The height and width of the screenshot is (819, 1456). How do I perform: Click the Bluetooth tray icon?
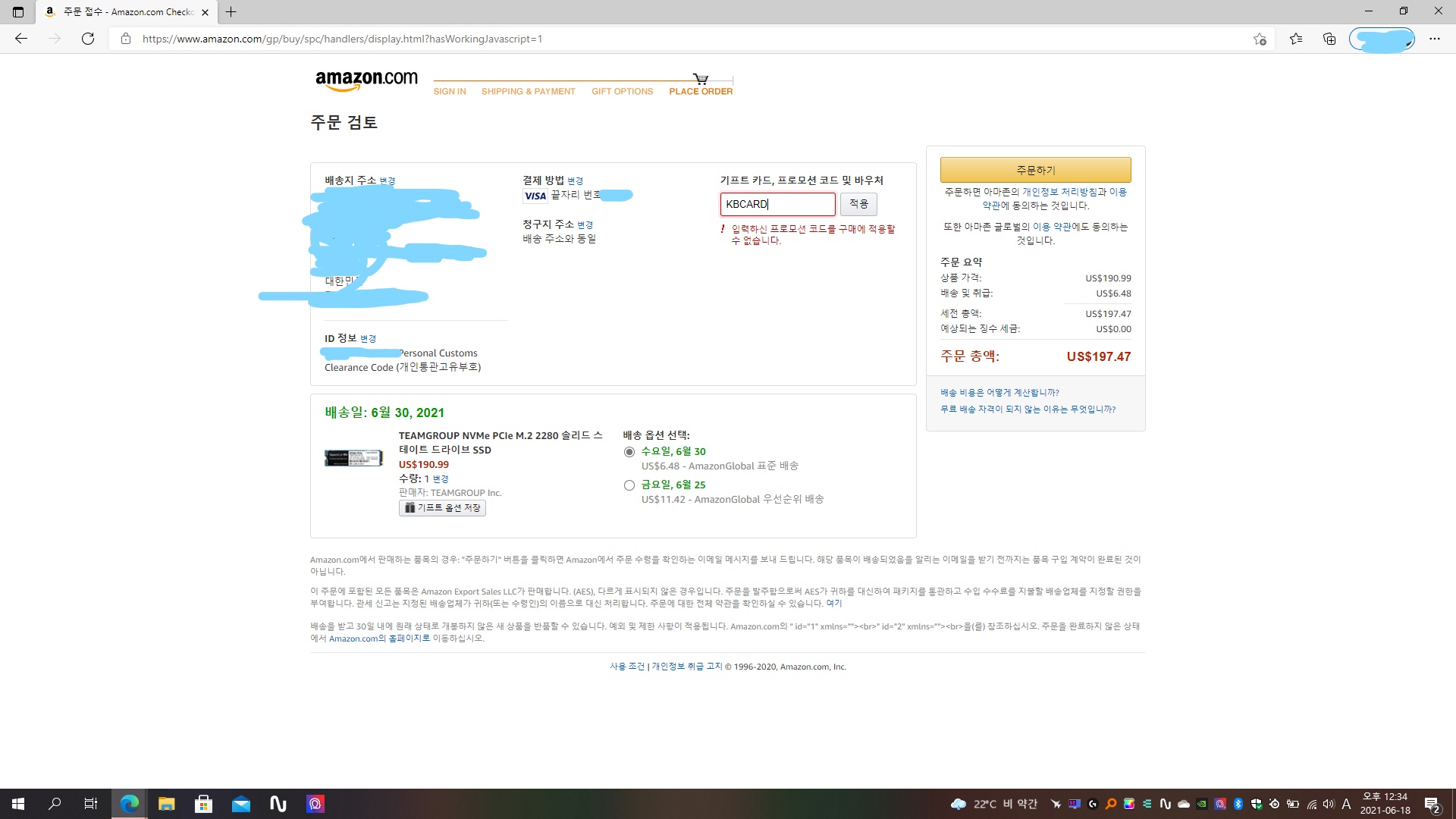[x=1238, y=804]
